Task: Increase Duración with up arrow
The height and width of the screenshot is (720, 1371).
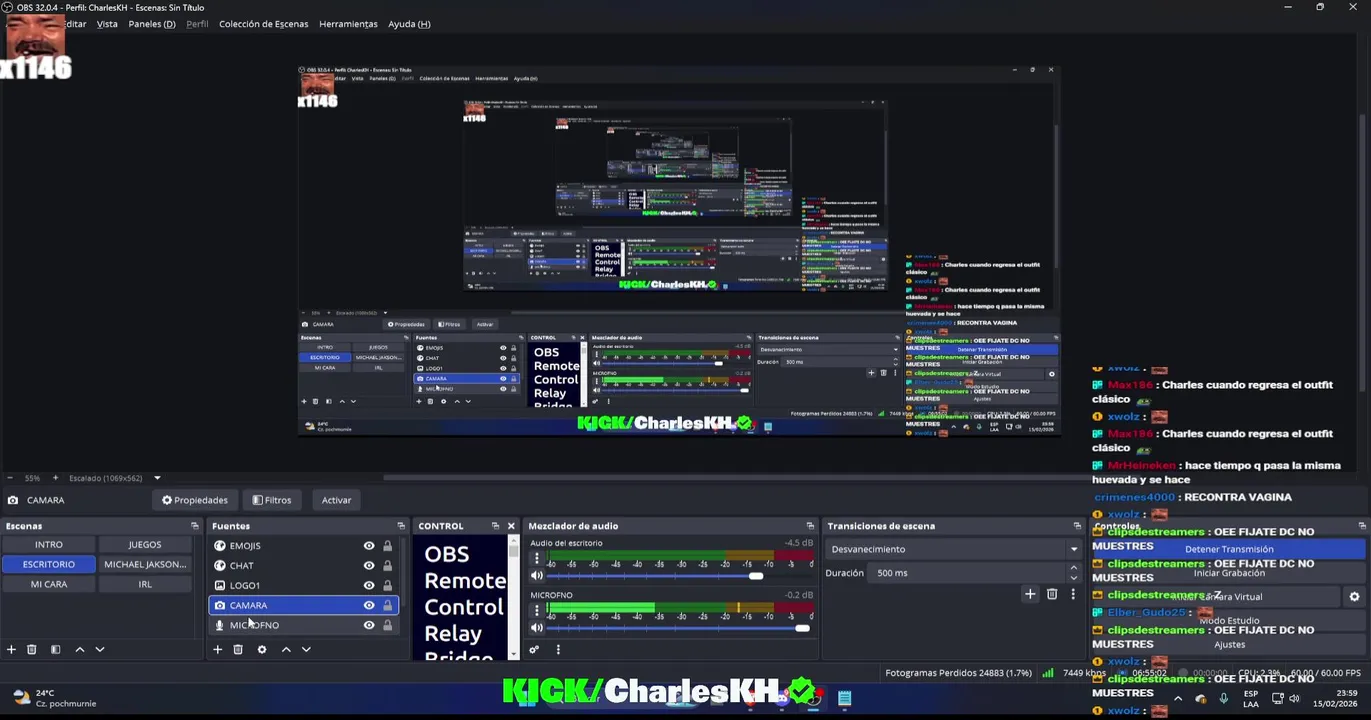Action: click(1074, 568)
